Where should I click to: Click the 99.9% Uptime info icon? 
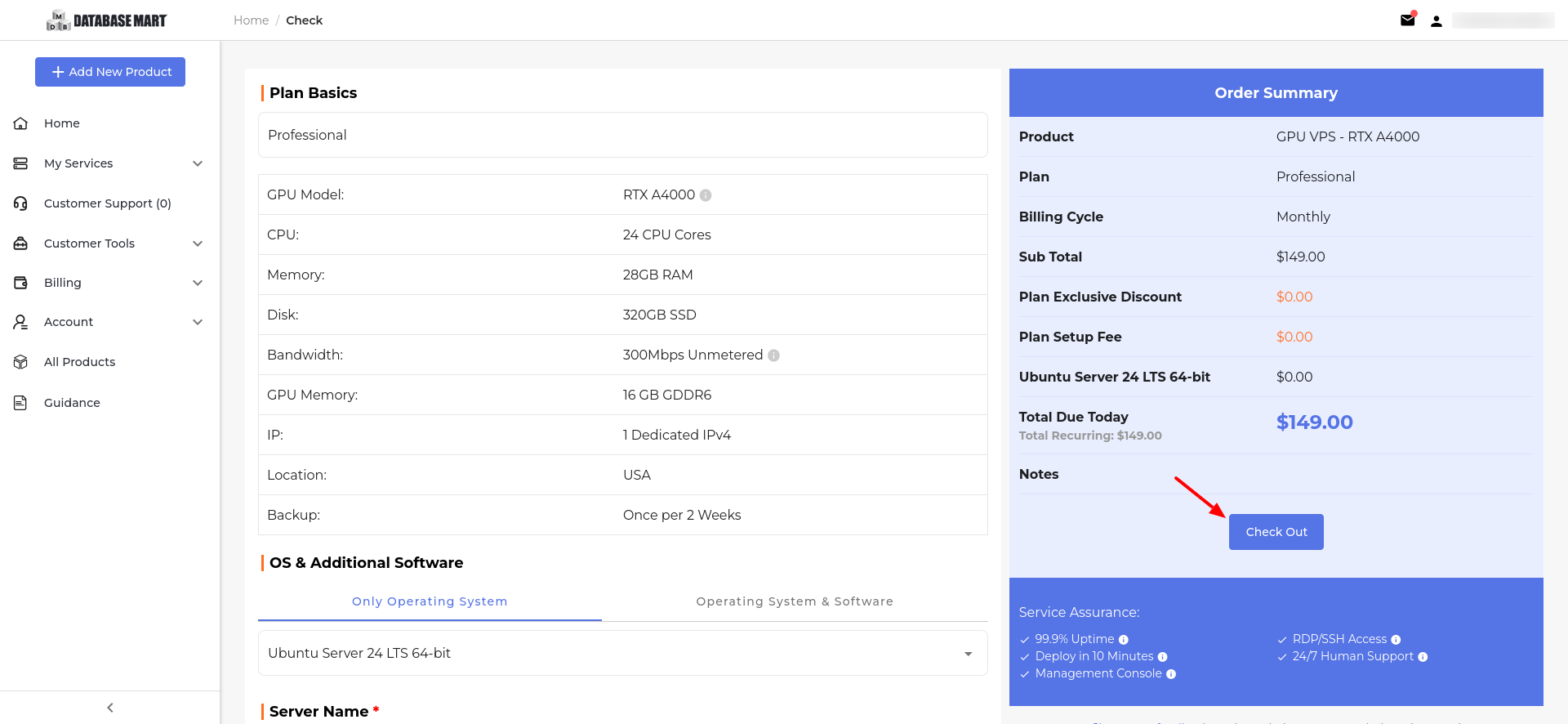(x=1123, y=640)
